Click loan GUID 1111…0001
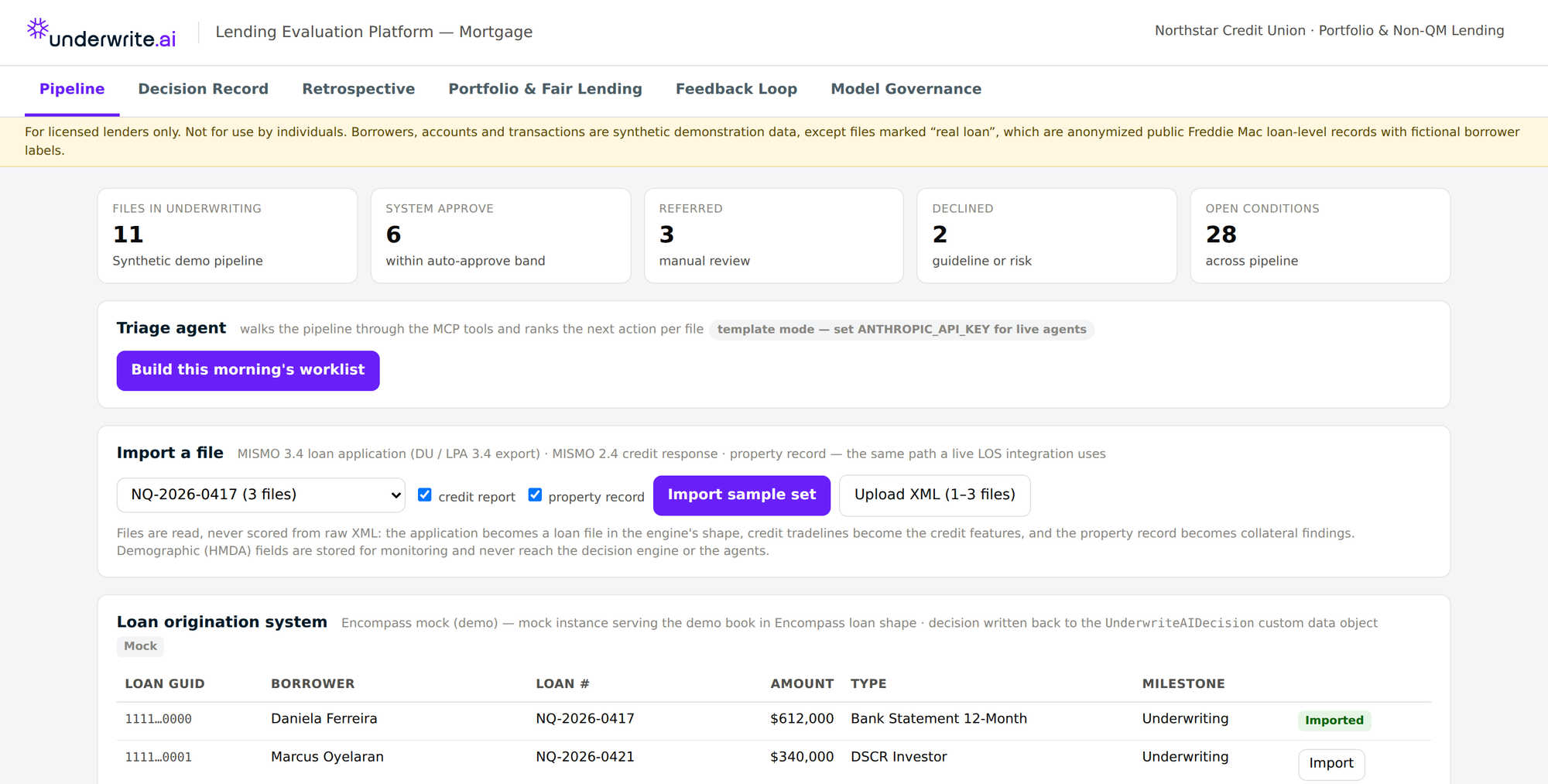 [159, 757]
